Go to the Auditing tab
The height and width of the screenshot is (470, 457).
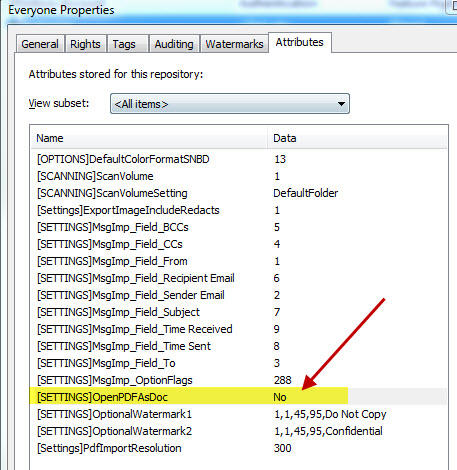click(174, 44)
